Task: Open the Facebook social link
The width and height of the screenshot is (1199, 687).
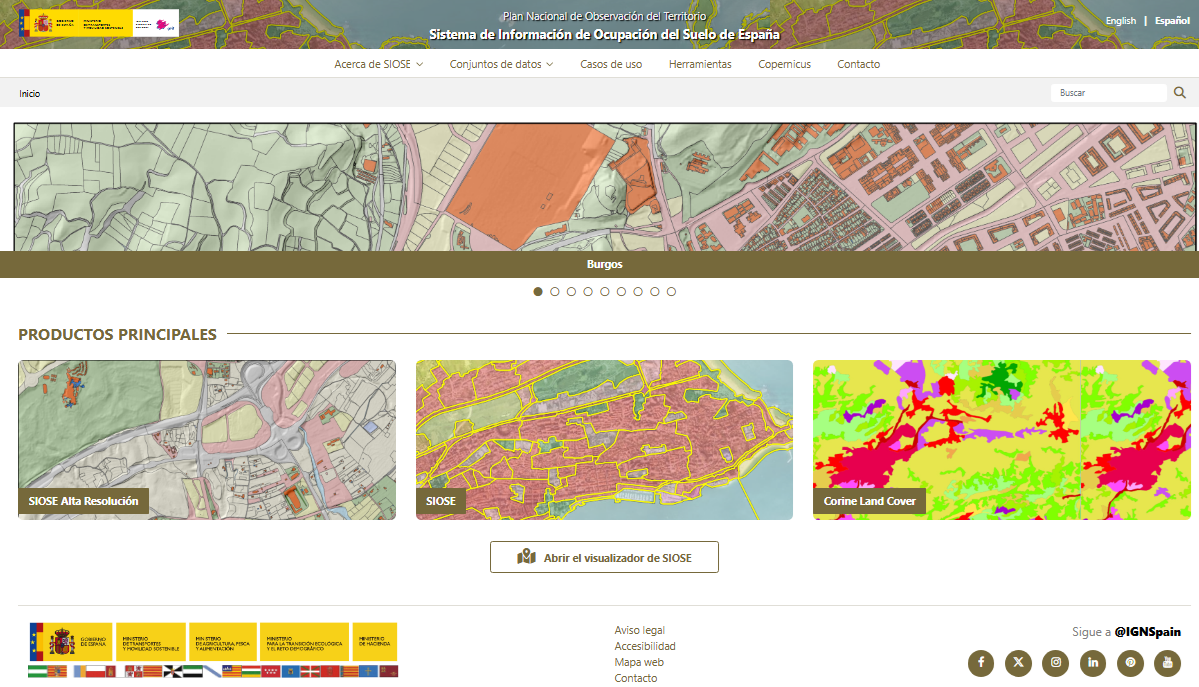Action: (x=981, y=662)
